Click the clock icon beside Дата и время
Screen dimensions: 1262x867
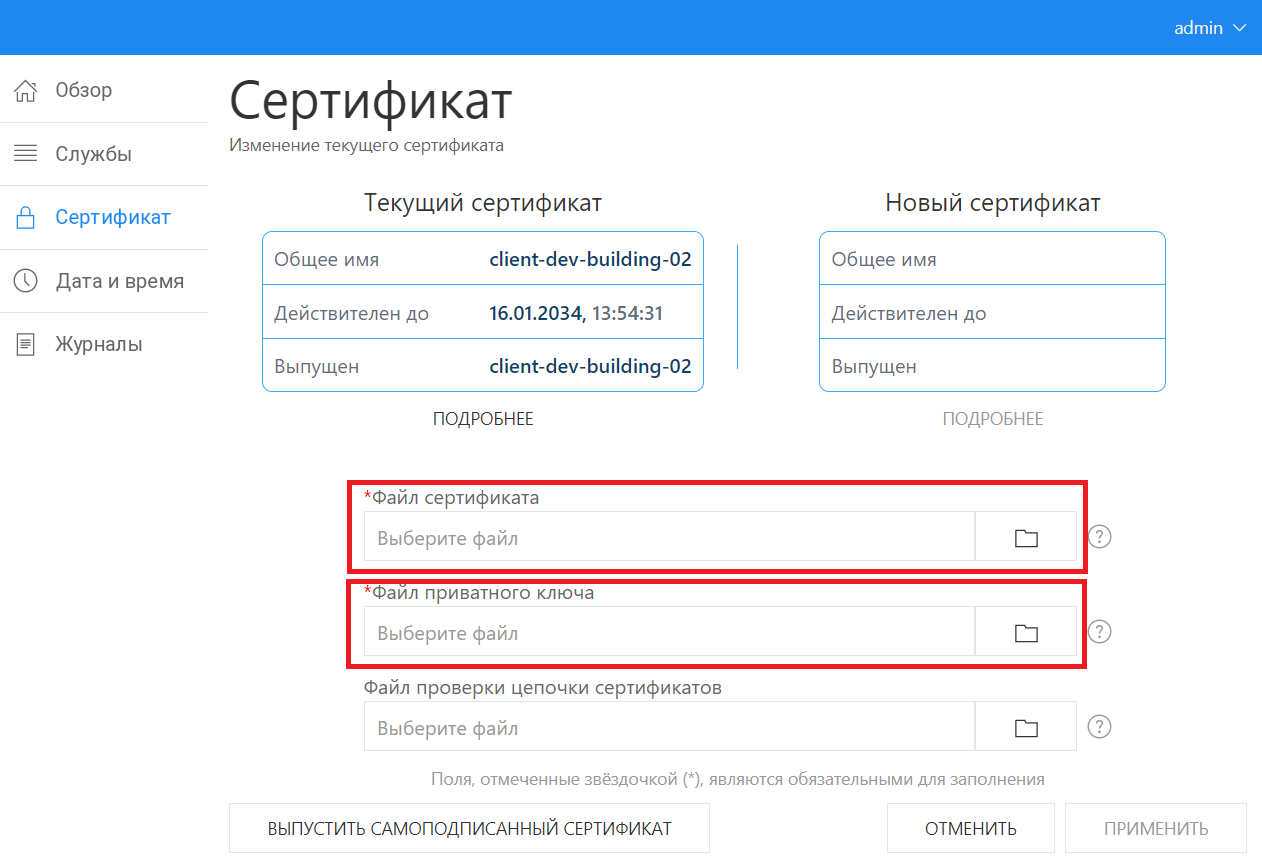(25, 281)
